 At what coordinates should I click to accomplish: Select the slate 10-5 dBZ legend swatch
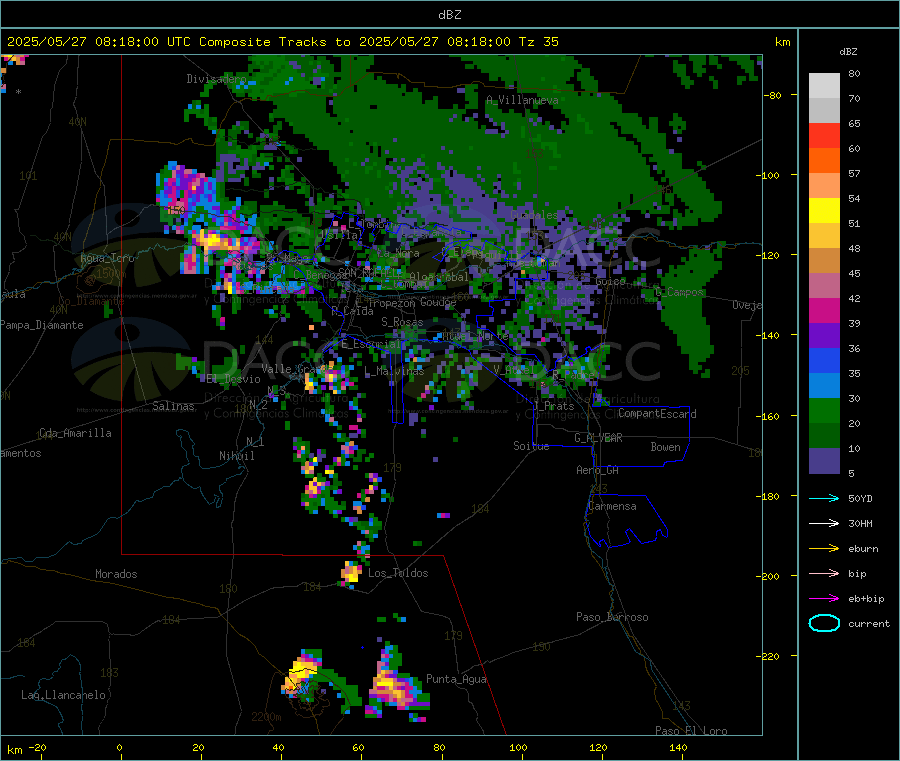coord(824,461)
